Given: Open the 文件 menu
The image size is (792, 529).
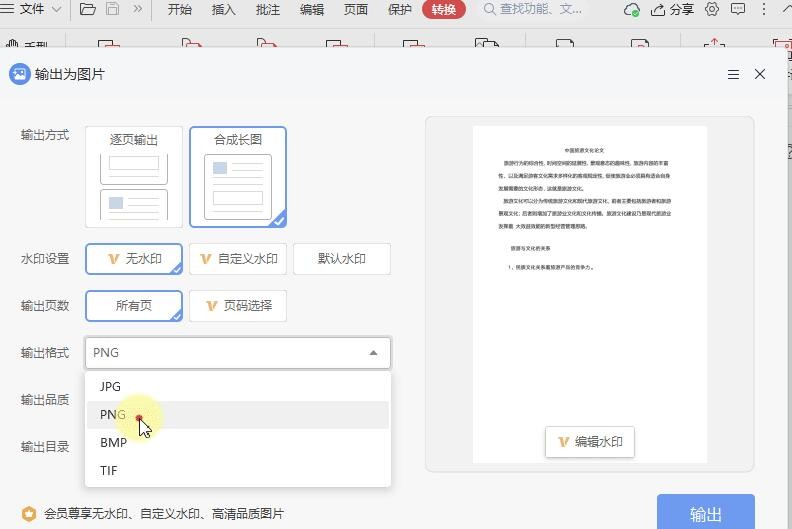Looking at the screenshot, I should pos(32,10).
